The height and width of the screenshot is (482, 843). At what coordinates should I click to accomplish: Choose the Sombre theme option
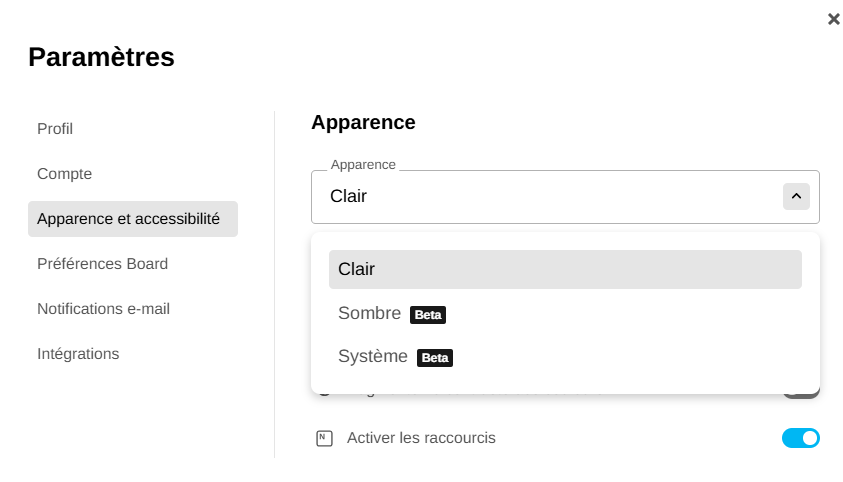(370, 314)
